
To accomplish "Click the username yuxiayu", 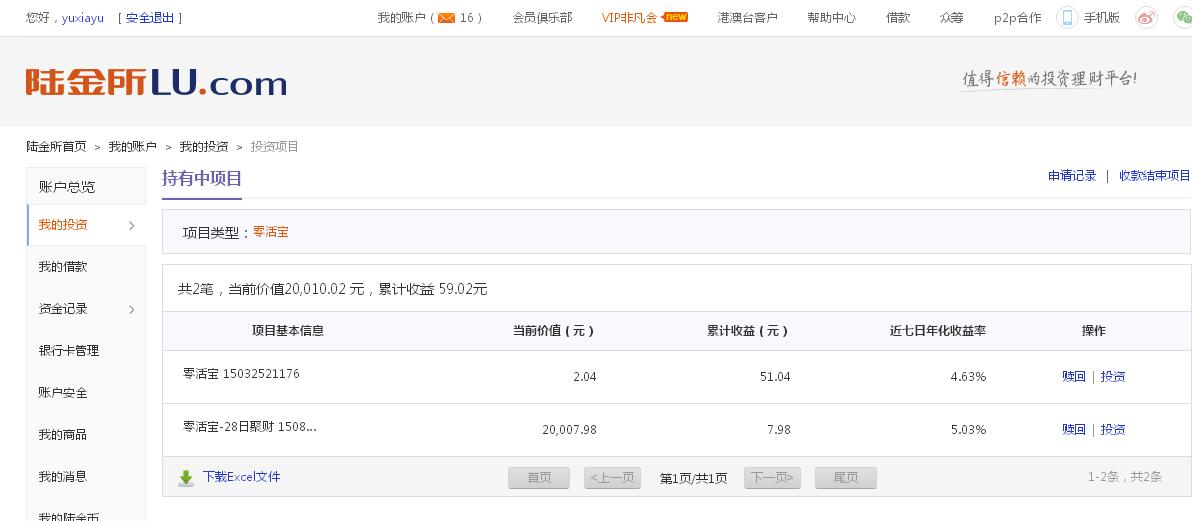I will pyautogui.click(x=83, y=17).
